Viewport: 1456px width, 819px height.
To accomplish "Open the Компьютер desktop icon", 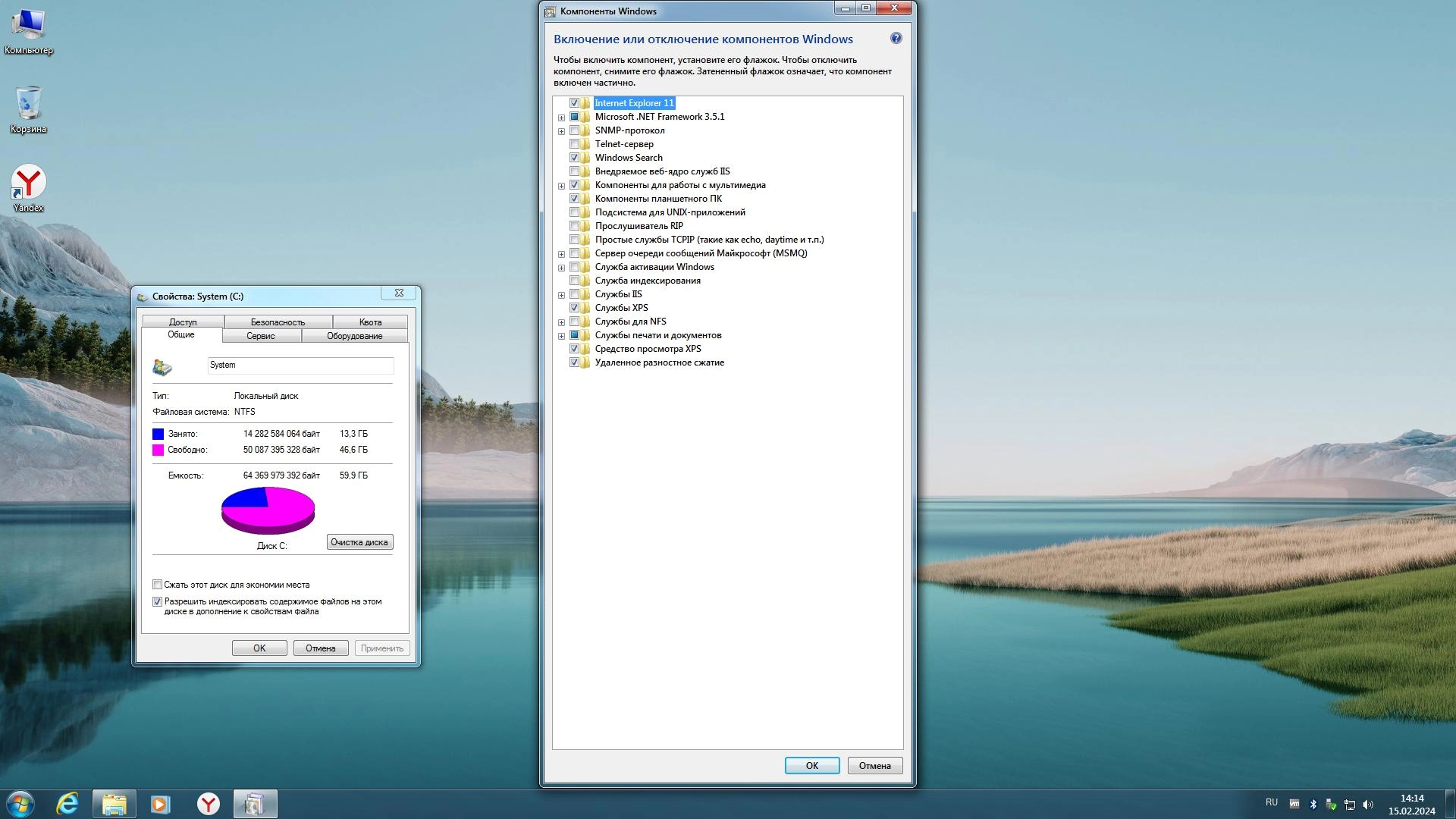I will 28,30.
